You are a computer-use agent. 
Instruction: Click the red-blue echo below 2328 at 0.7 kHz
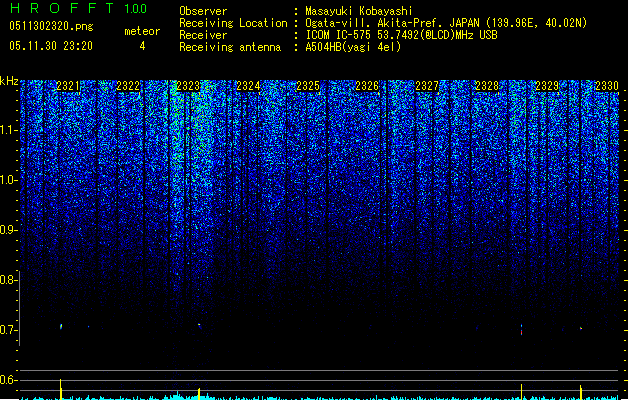pyautogui.click(x=521, y=330)
